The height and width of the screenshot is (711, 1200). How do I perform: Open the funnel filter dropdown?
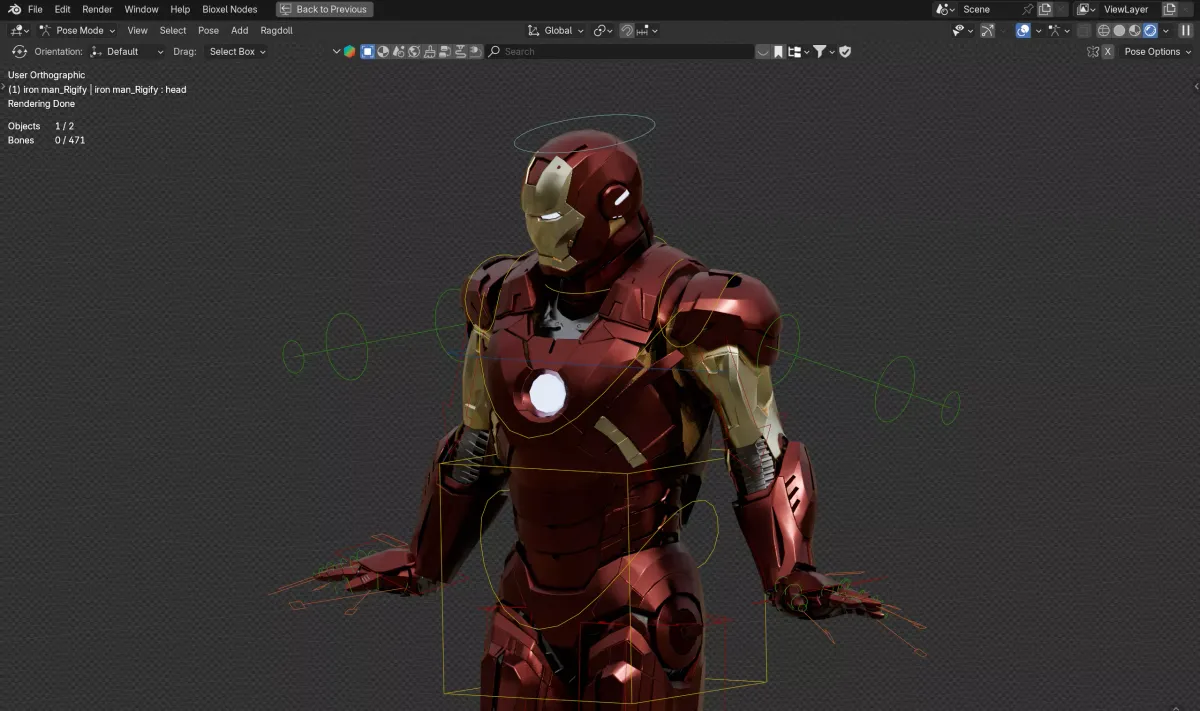coord(824,51)
